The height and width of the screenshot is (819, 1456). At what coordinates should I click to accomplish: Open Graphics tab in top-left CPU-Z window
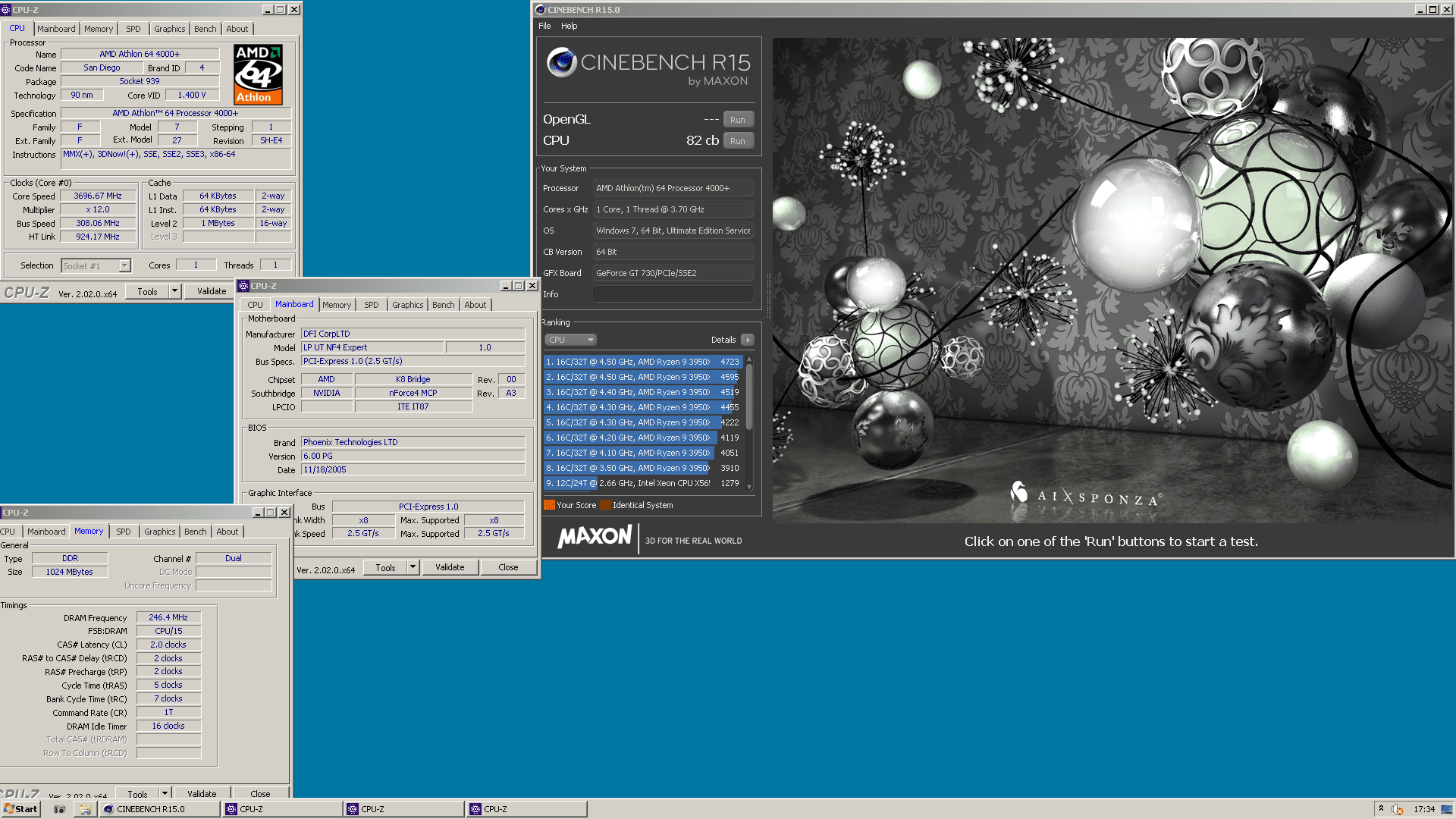coord(169,29)
